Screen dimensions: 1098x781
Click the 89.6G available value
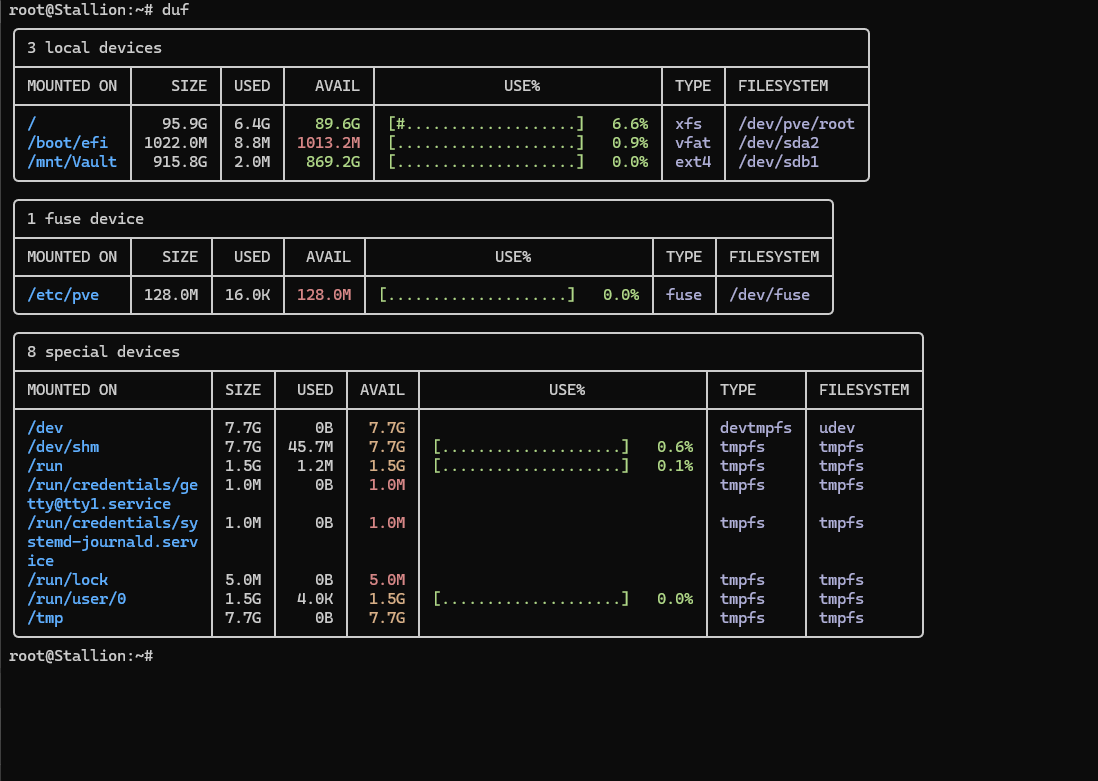[338, 124]
